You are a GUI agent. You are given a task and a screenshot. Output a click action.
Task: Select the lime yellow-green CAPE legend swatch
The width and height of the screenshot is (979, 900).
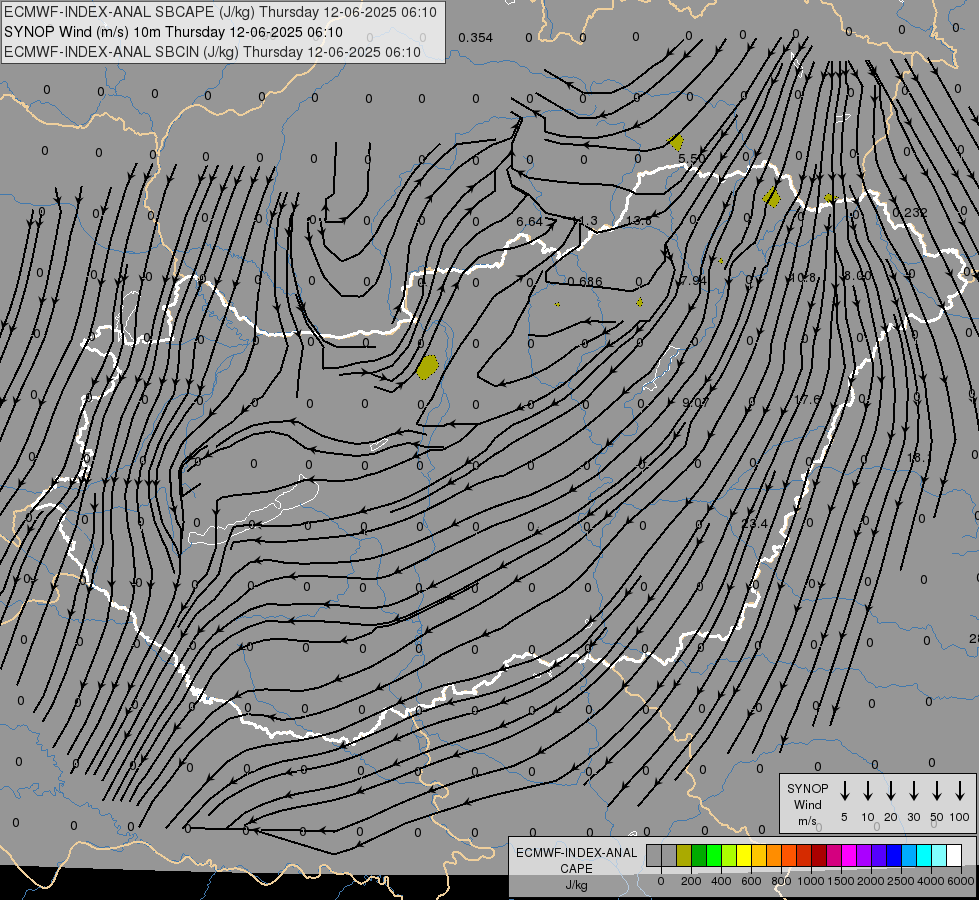[x=729, y=855]
